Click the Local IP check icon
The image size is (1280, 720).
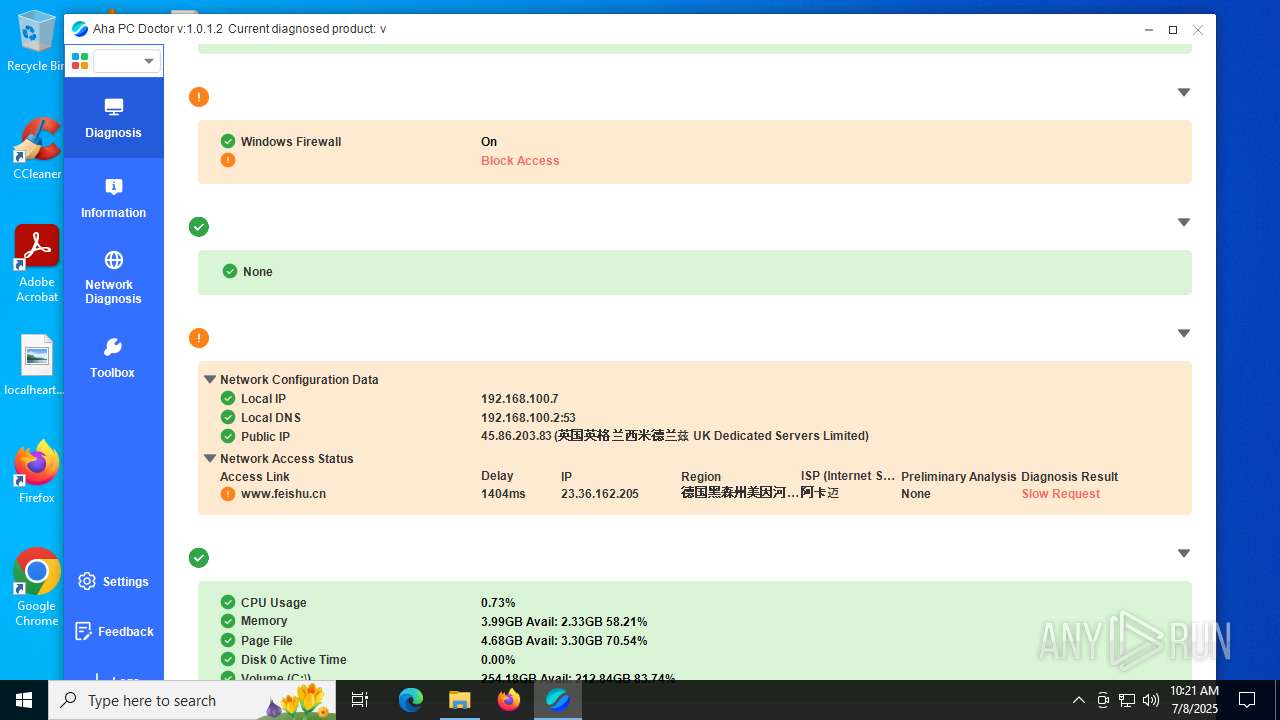pos(228,399)
